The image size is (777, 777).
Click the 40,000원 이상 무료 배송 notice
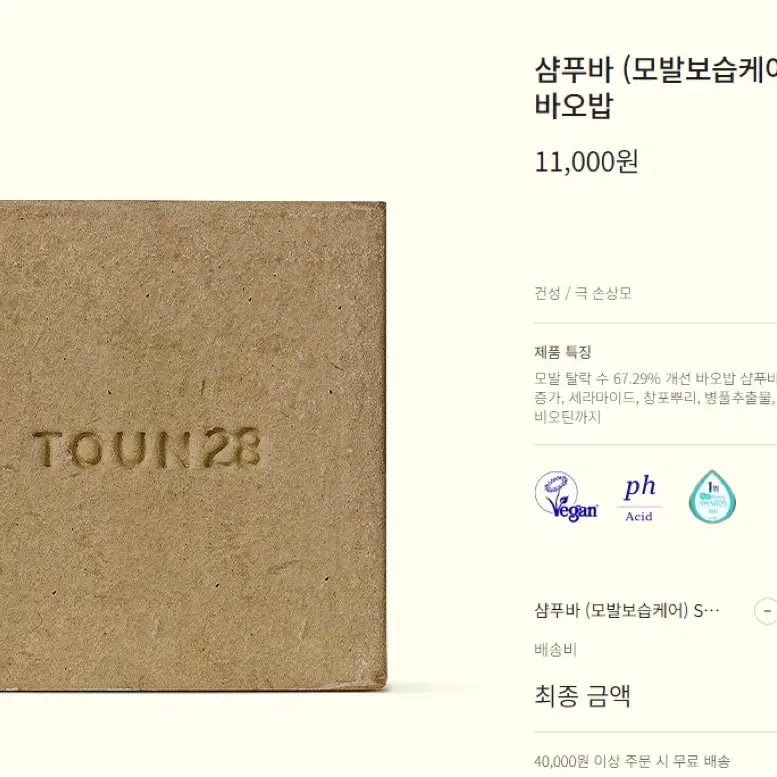pos(632,761)
